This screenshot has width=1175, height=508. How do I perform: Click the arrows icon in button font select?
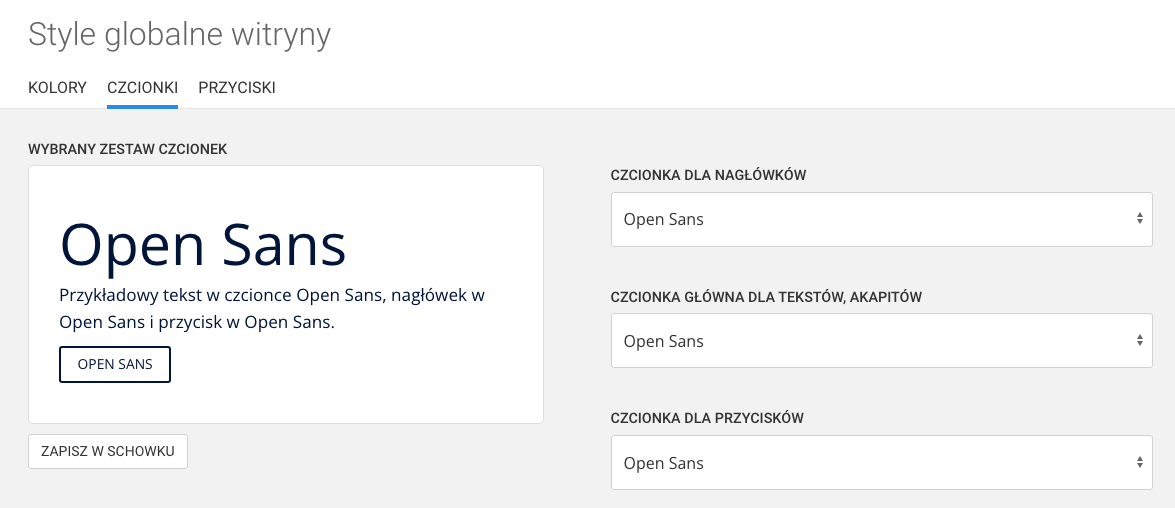point(1139,463)
